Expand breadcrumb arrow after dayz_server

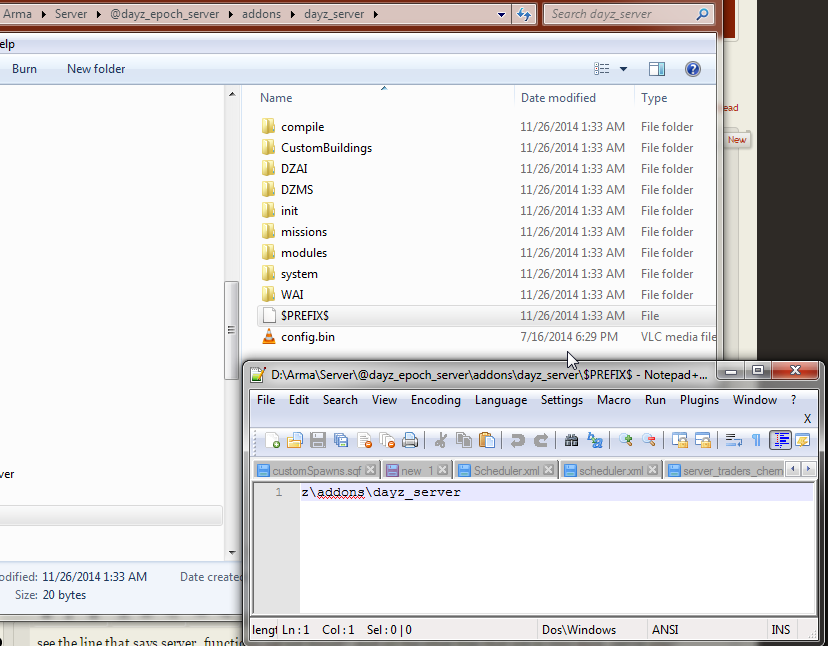(375, 14)
